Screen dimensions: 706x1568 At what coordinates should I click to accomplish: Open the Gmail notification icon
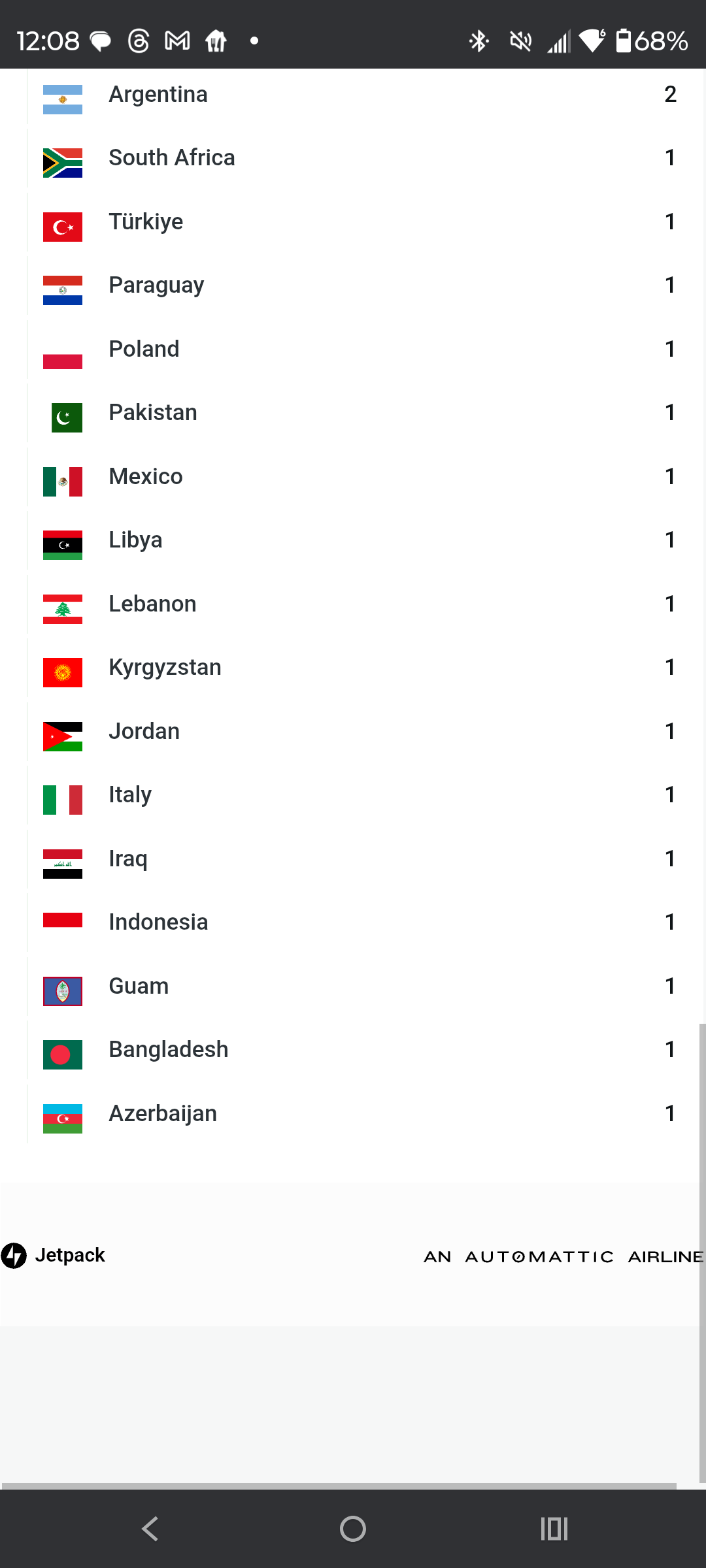click(x=177, y=41)
